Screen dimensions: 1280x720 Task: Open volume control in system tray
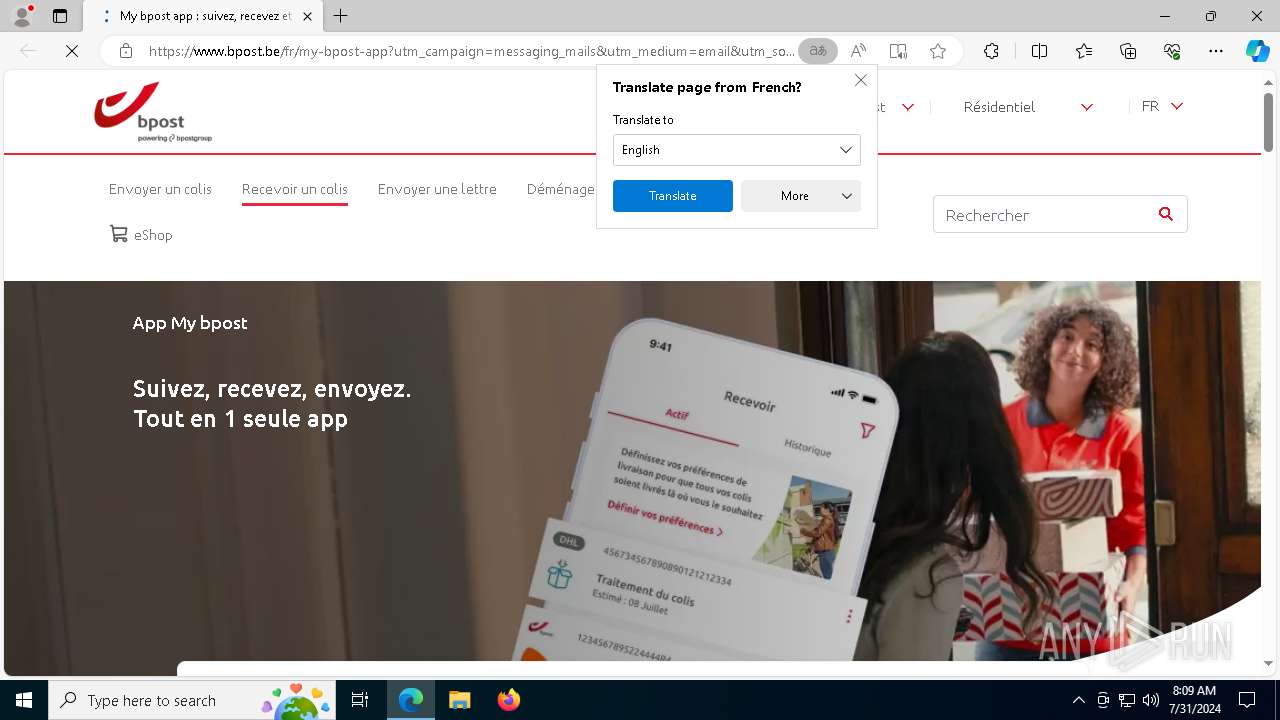point(1151,700)
